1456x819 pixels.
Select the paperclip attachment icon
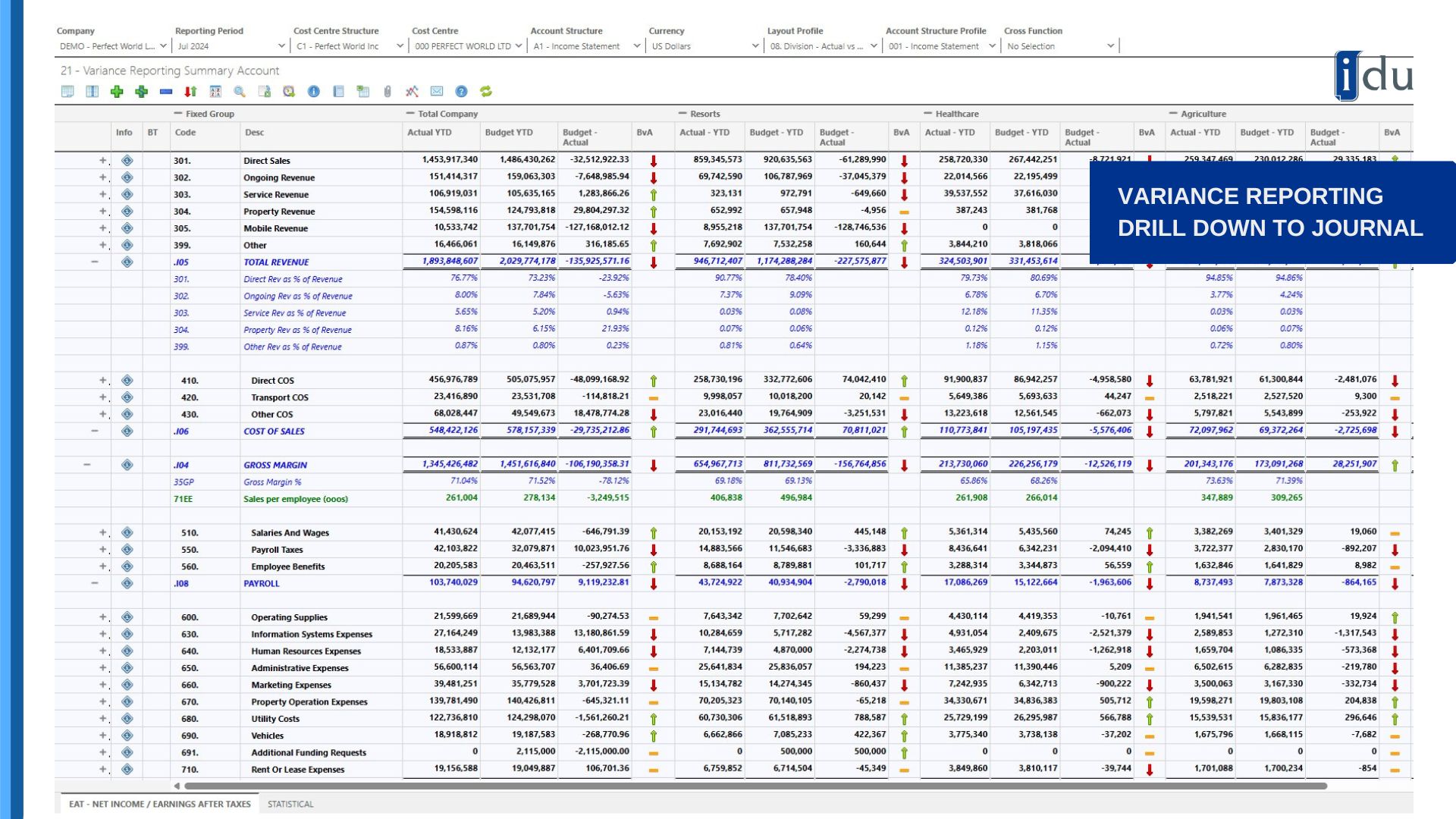click(x=388, y=92)
